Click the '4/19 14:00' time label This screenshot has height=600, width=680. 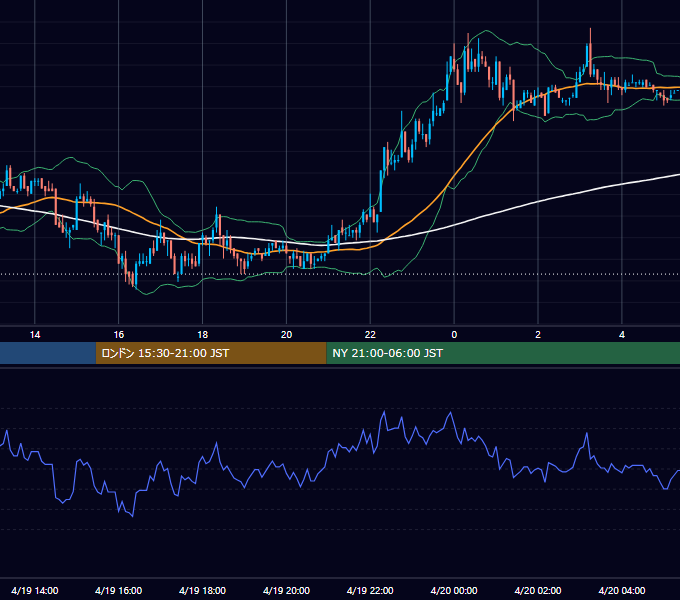[x=35, y=590]
